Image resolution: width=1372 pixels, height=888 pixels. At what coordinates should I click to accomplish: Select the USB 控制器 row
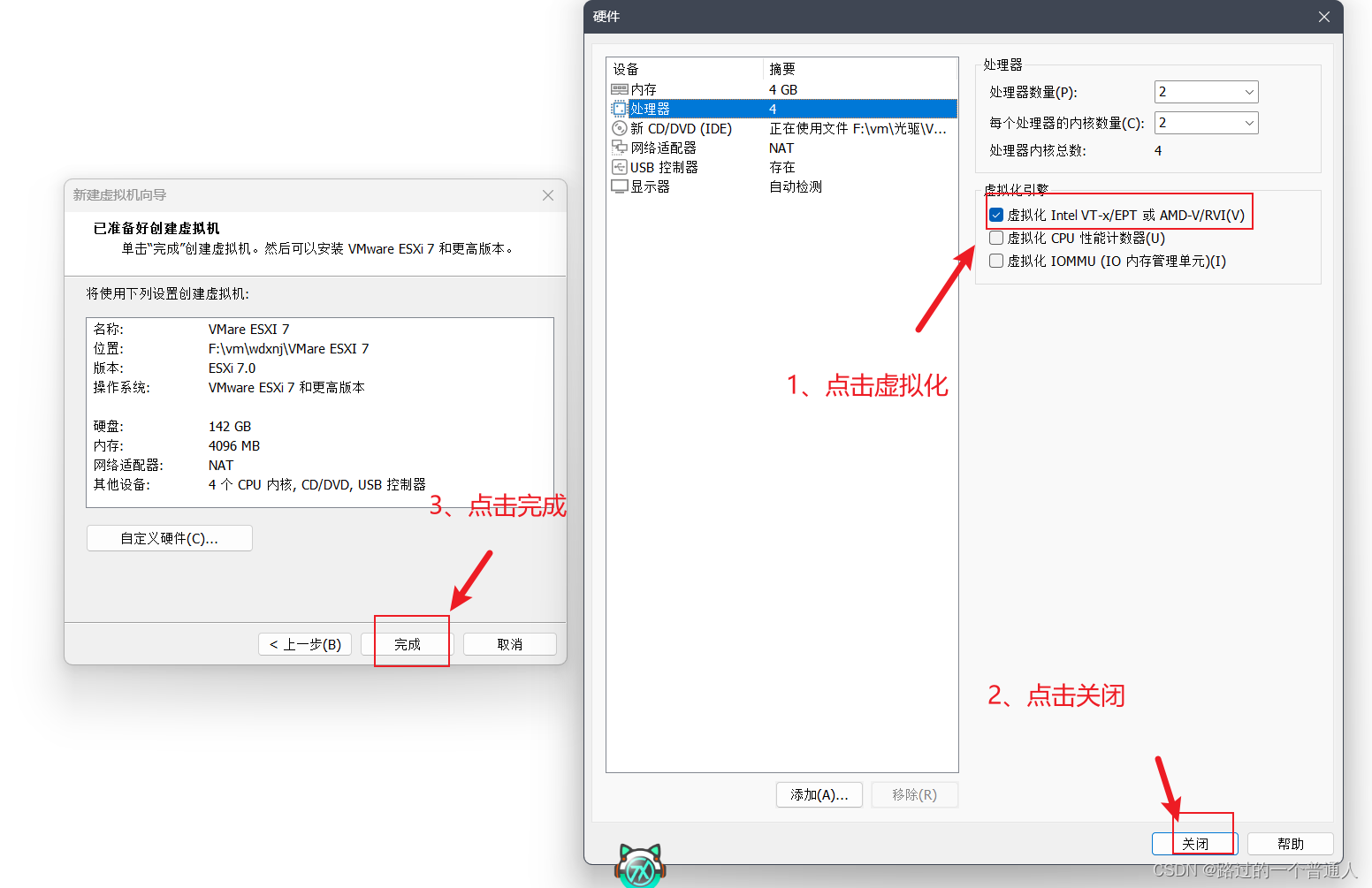(x=782, y=167)
